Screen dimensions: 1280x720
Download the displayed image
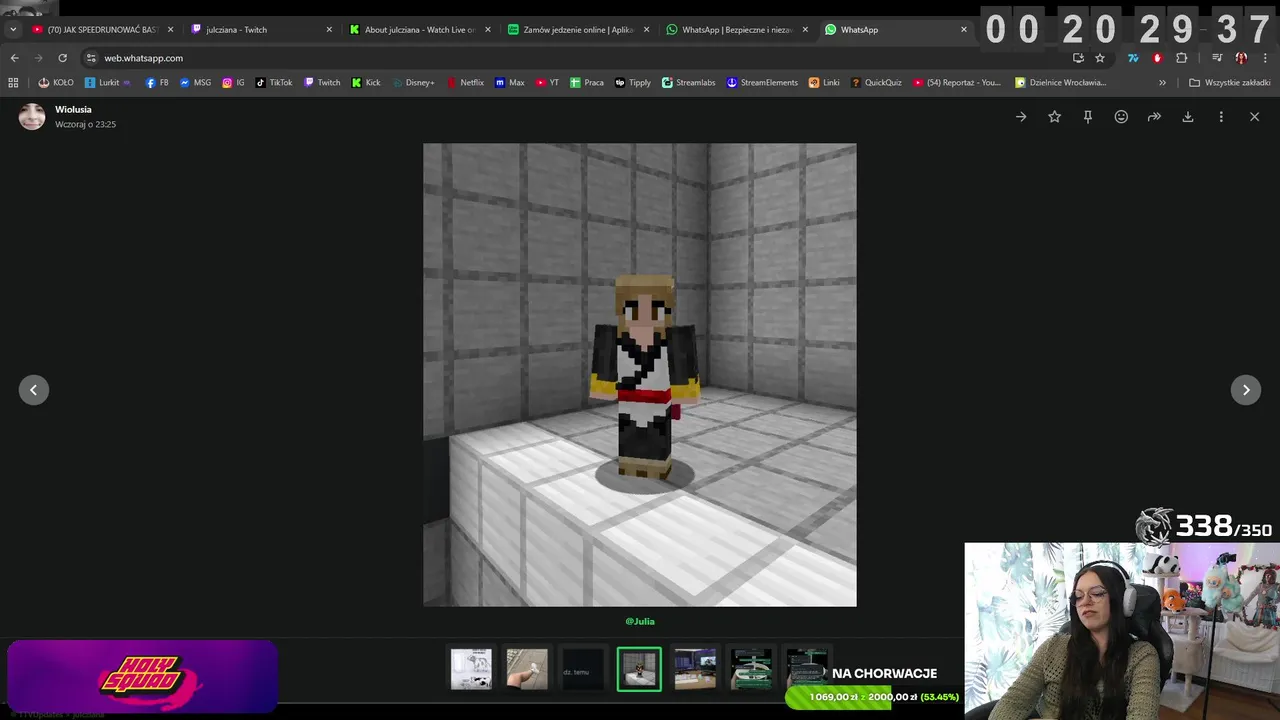coord(1188,117)
